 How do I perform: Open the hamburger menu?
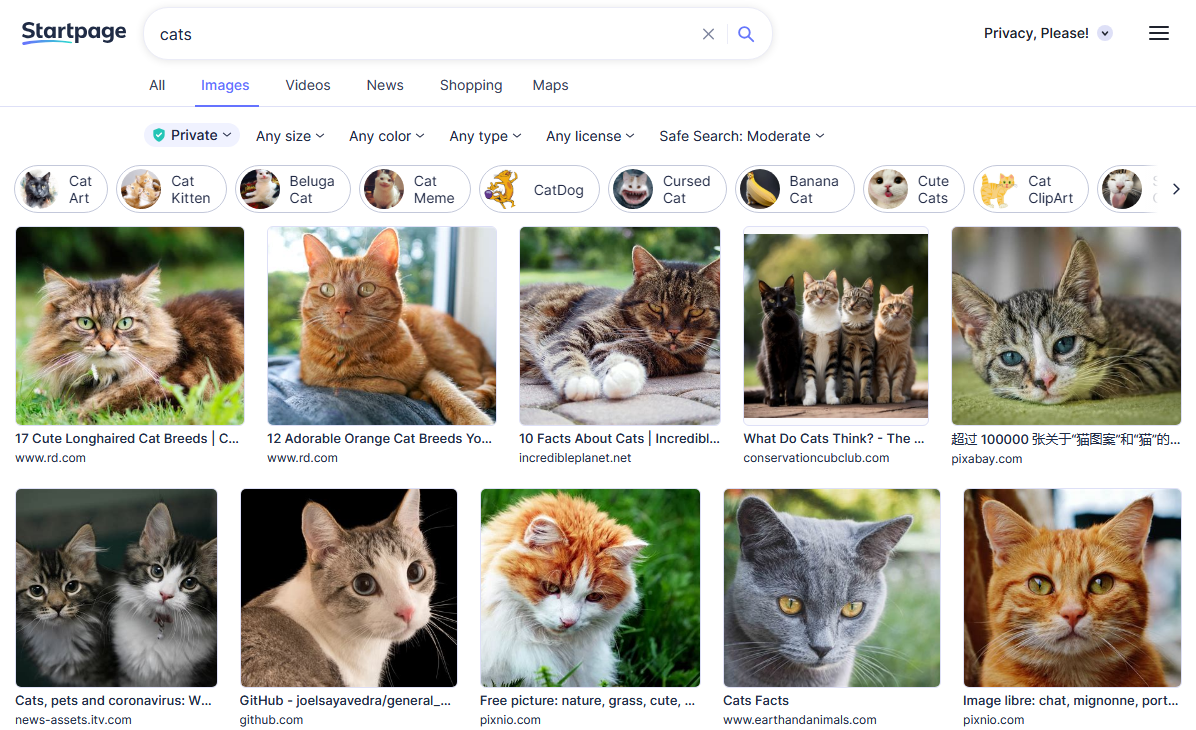click(1159, 33)
